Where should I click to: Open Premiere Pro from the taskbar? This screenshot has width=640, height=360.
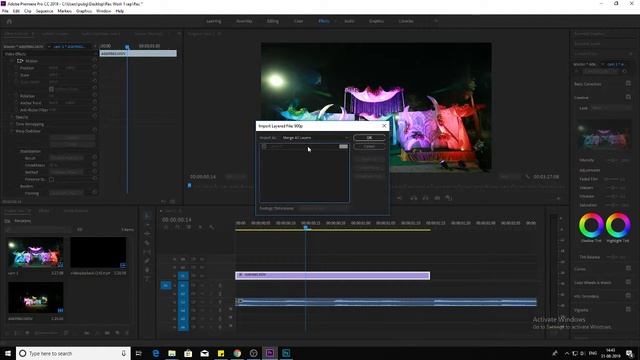tap(270, 353)
